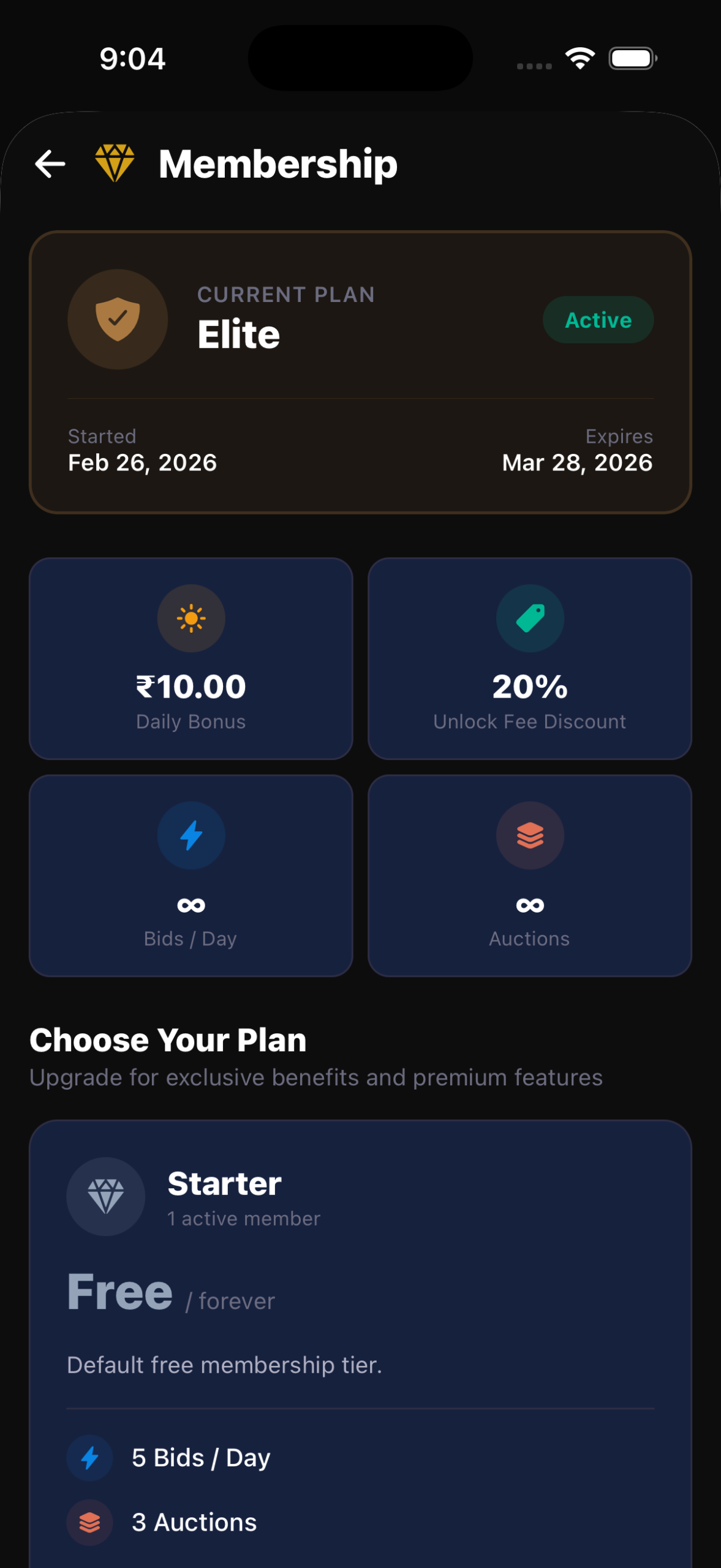Tap the infinity symbol on the Bids/Day card

click(191, 905)
